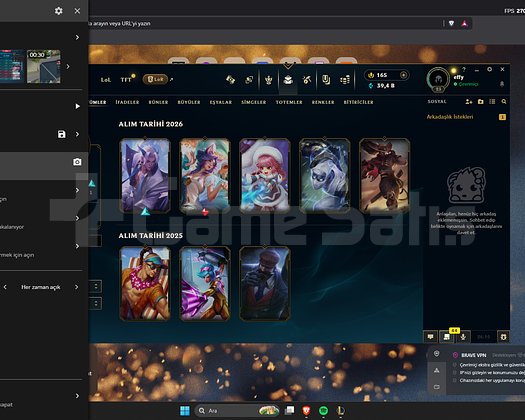Click the microphone voice icon at panel bottom
The width and height of the screenshot is (525, 420).
click(463, 337)
